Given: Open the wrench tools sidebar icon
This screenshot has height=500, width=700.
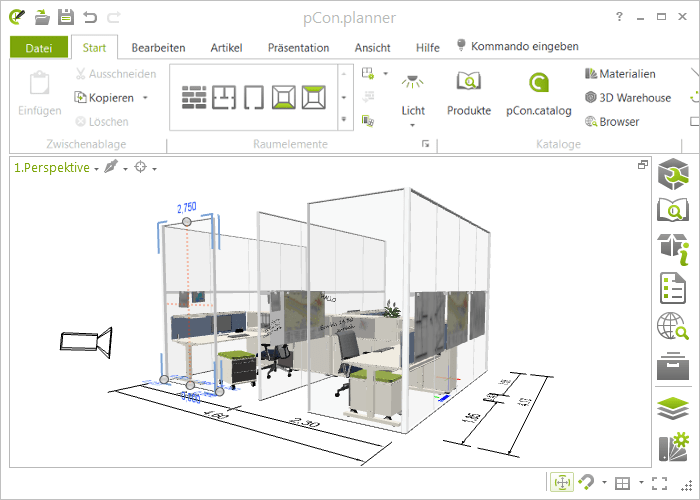Looking at the screenshot, I should [x=673, y=174].
